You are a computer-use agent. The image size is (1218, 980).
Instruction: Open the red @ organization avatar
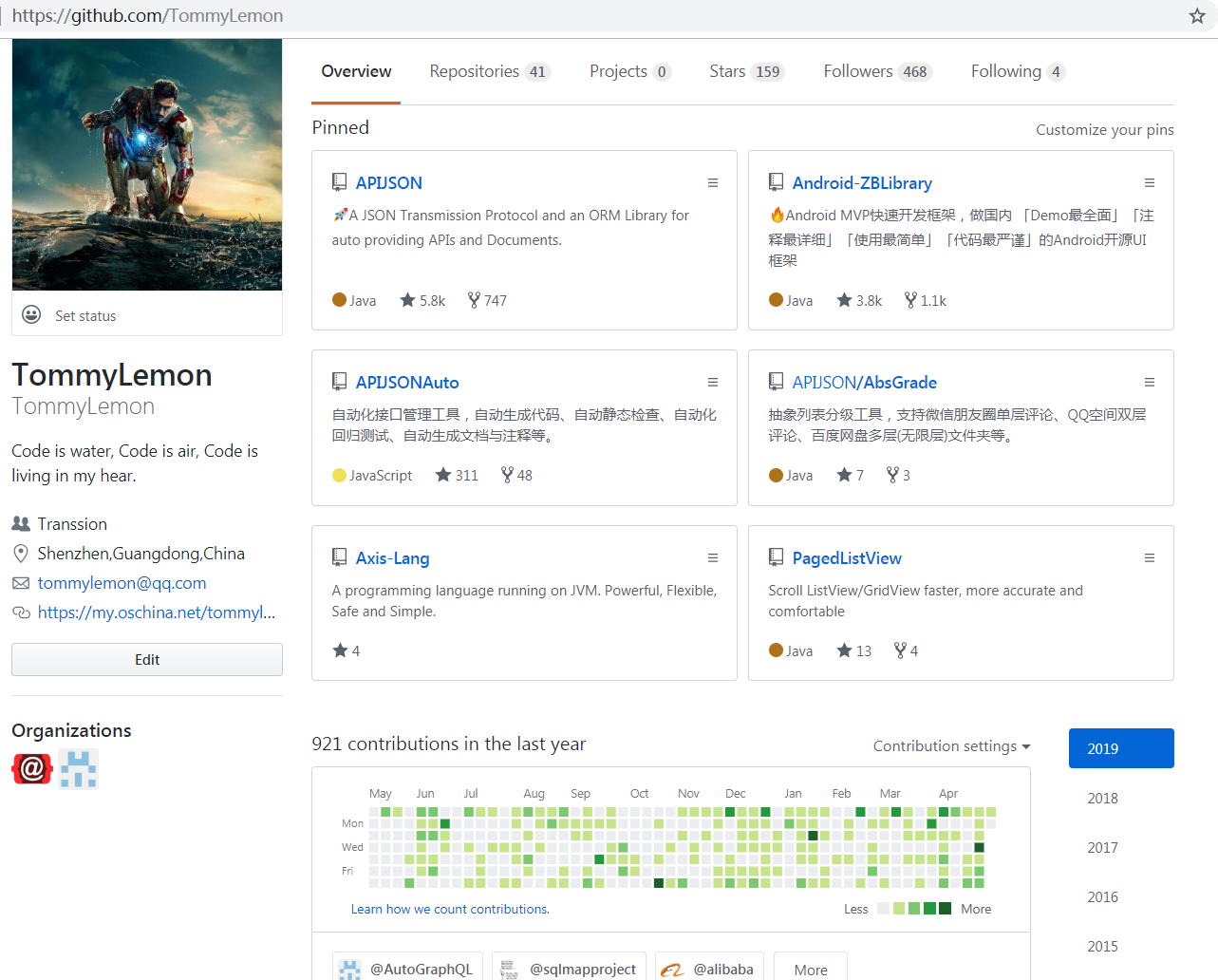click(31, 768)
